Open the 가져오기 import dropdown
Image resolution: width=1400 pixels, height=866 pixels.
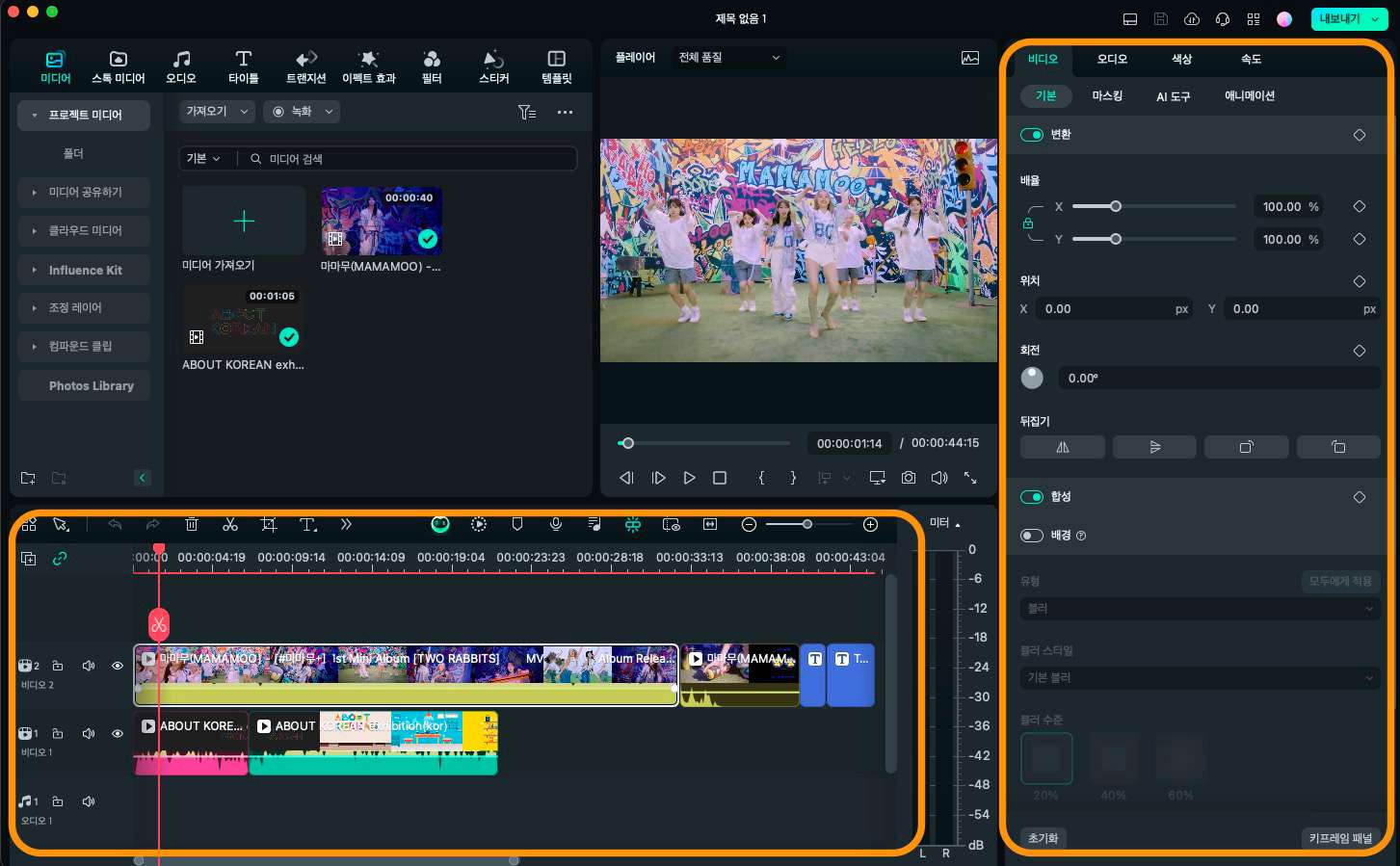pyautogui.click(x=217, y=112)
